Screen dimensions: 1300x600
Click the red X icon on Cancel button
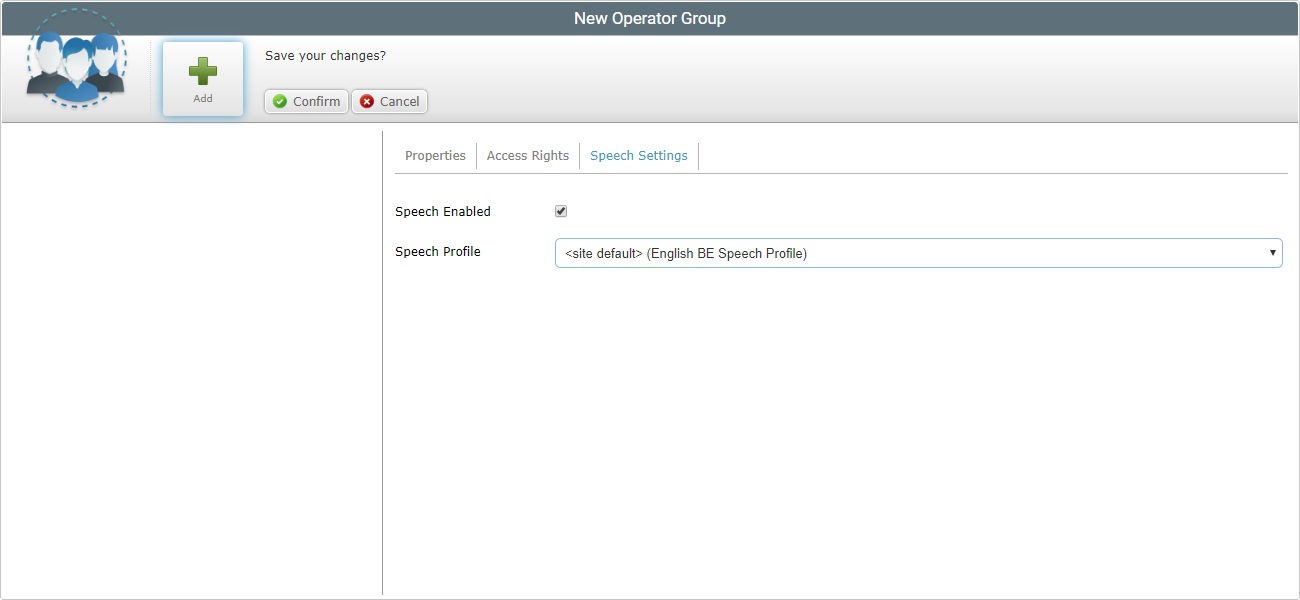[x=365, y=101]
